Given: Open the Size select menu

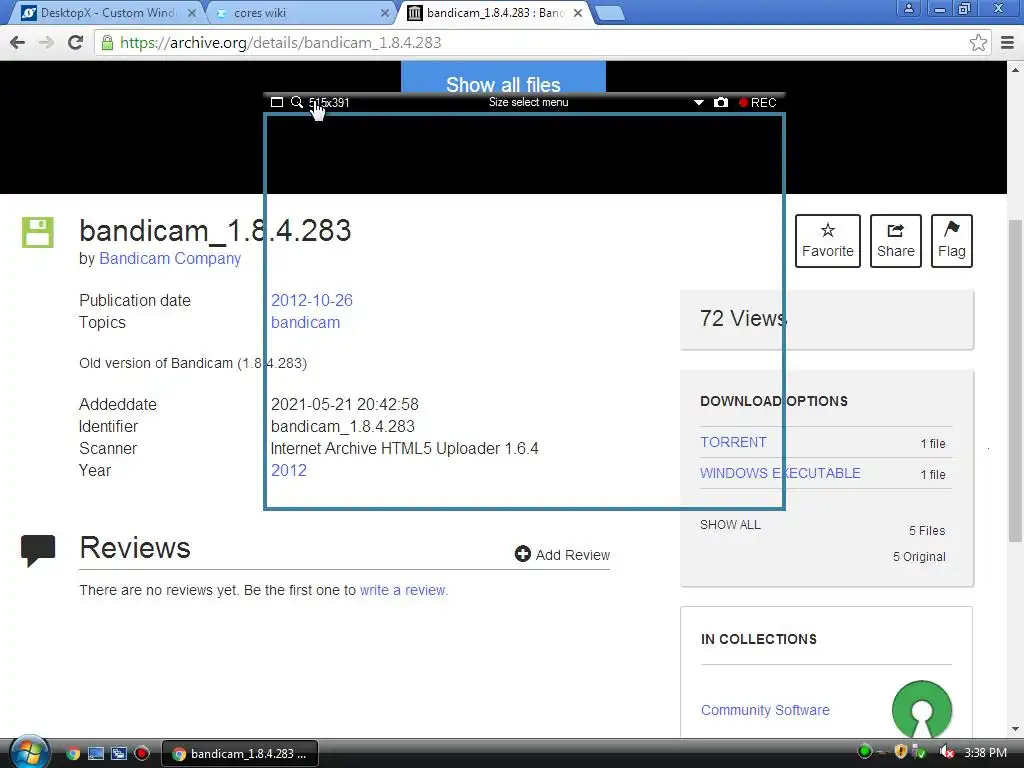Looking at the screenshot, I should (x=528, y=103).
